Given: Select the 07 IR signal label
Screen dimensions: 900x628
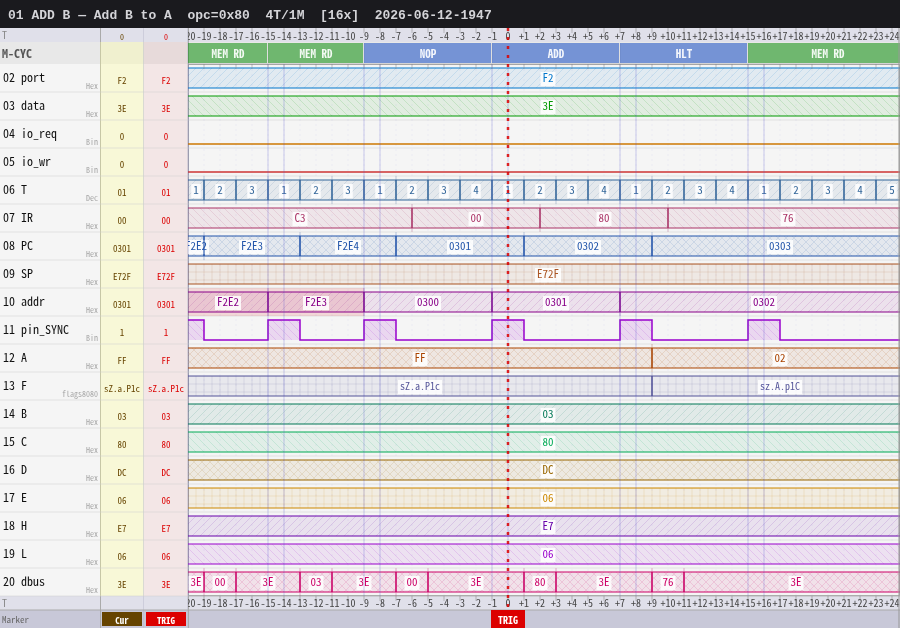Looking at the screenshot, I should pos(18,218).
